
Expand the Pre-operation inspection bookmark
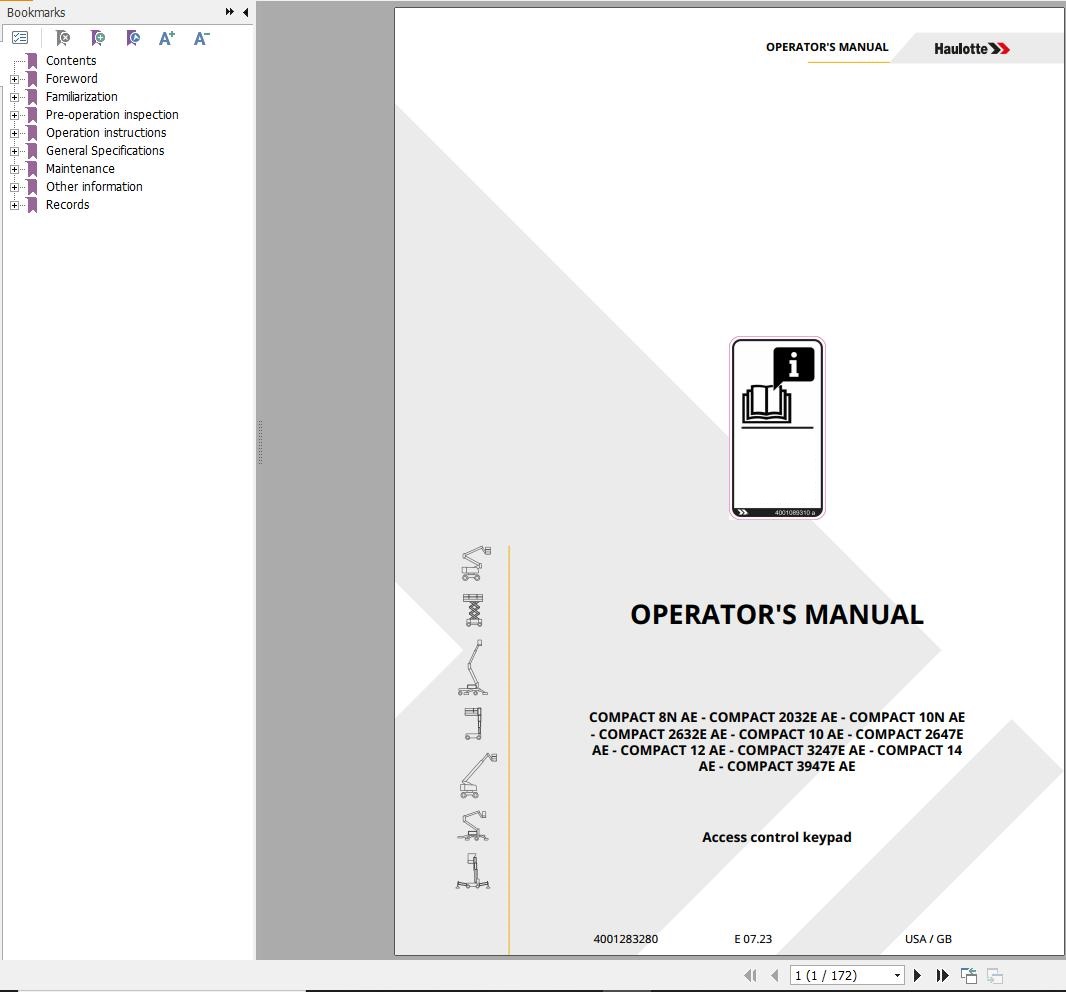pyautogui.click(x=14, y=115)
